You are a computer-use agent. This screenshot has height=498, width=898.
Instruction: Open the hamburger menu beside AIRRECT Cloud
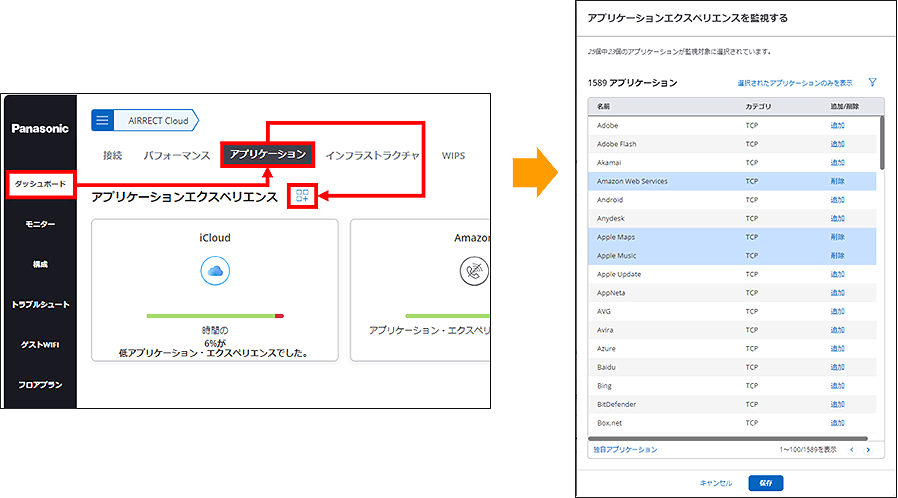[x=103, y=120]
